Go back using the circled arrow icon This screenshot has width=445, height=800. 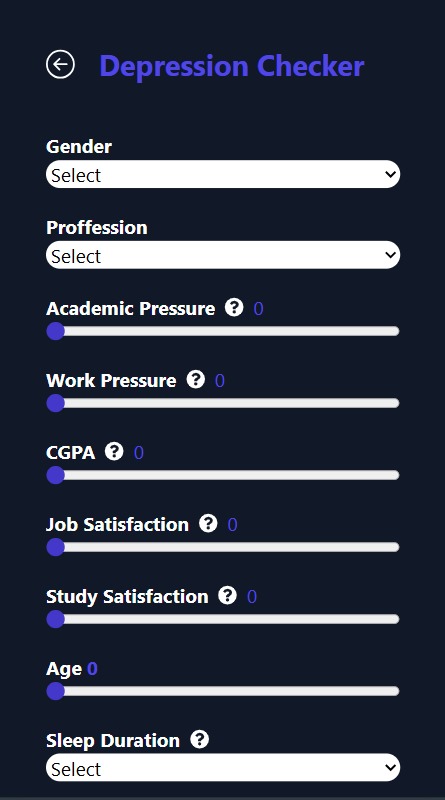pos(60,65)
